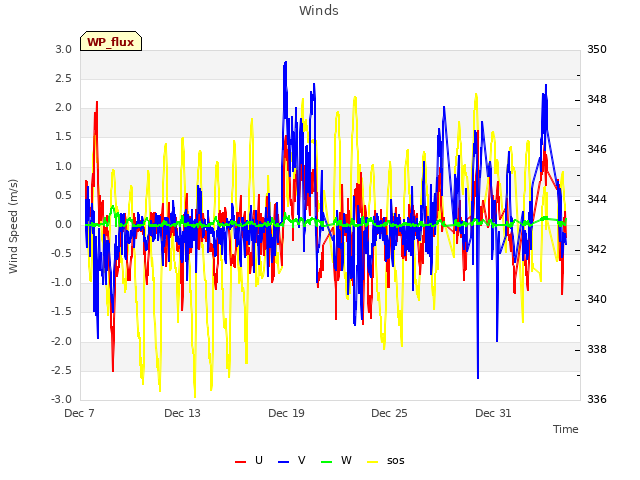The image size is (640, 480).
Task: Click the 346 right axis value
Action: (x=597, y=149)
